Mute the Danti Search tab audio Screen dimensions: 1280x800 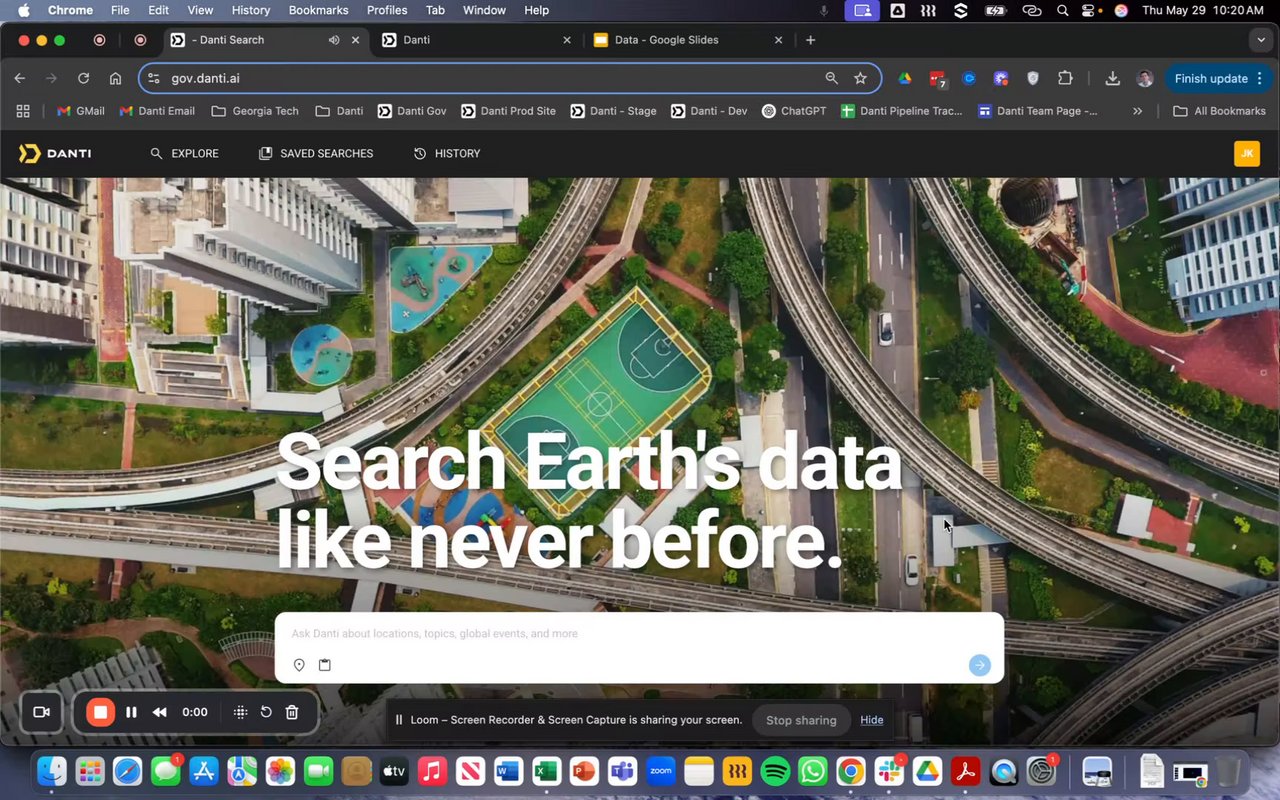[x=334, y=40]
